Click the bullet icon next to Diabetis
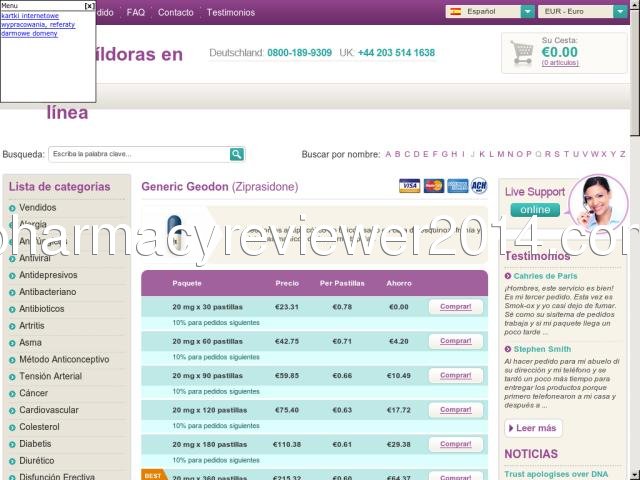Screen dimensions: 640x480 (x=12, y=444)
